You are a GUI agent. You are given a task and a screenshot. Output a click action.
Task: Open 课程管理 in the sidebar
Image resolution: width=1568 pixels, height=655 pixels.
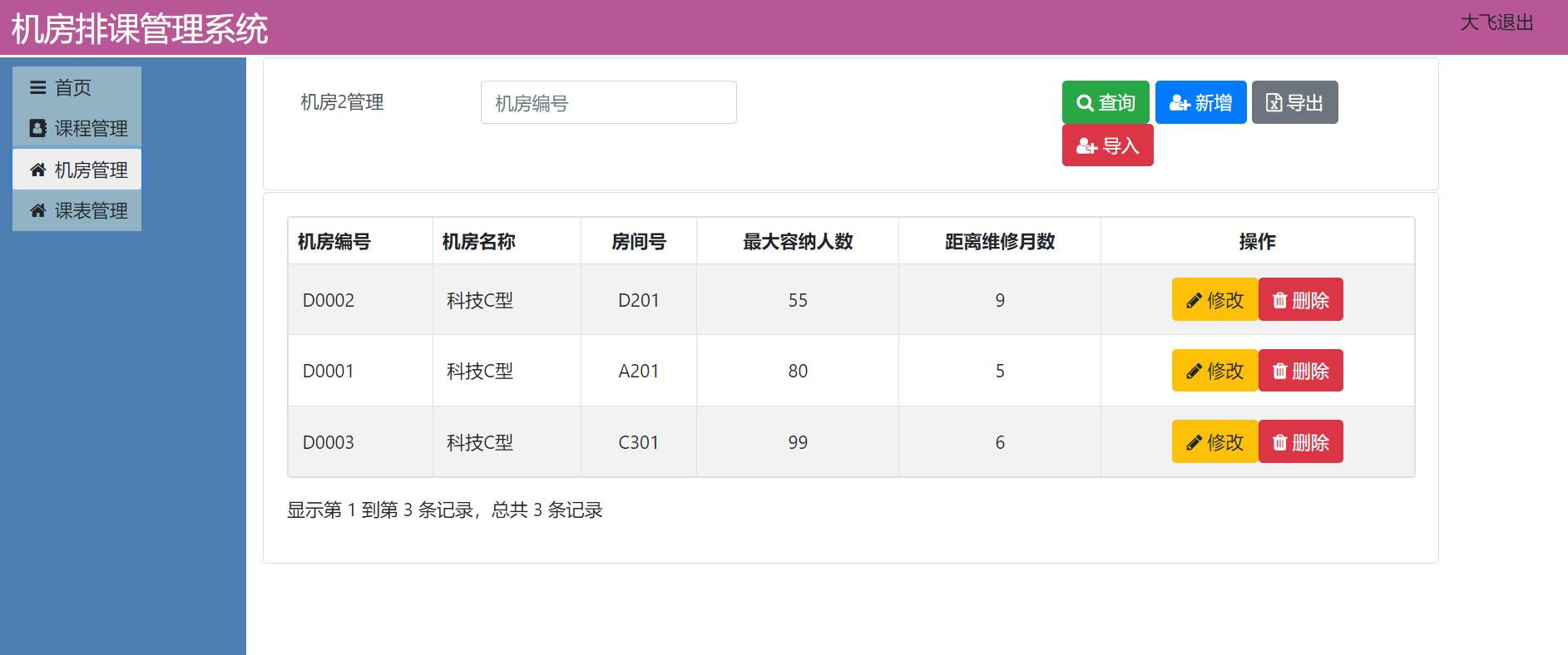(77, 128)
